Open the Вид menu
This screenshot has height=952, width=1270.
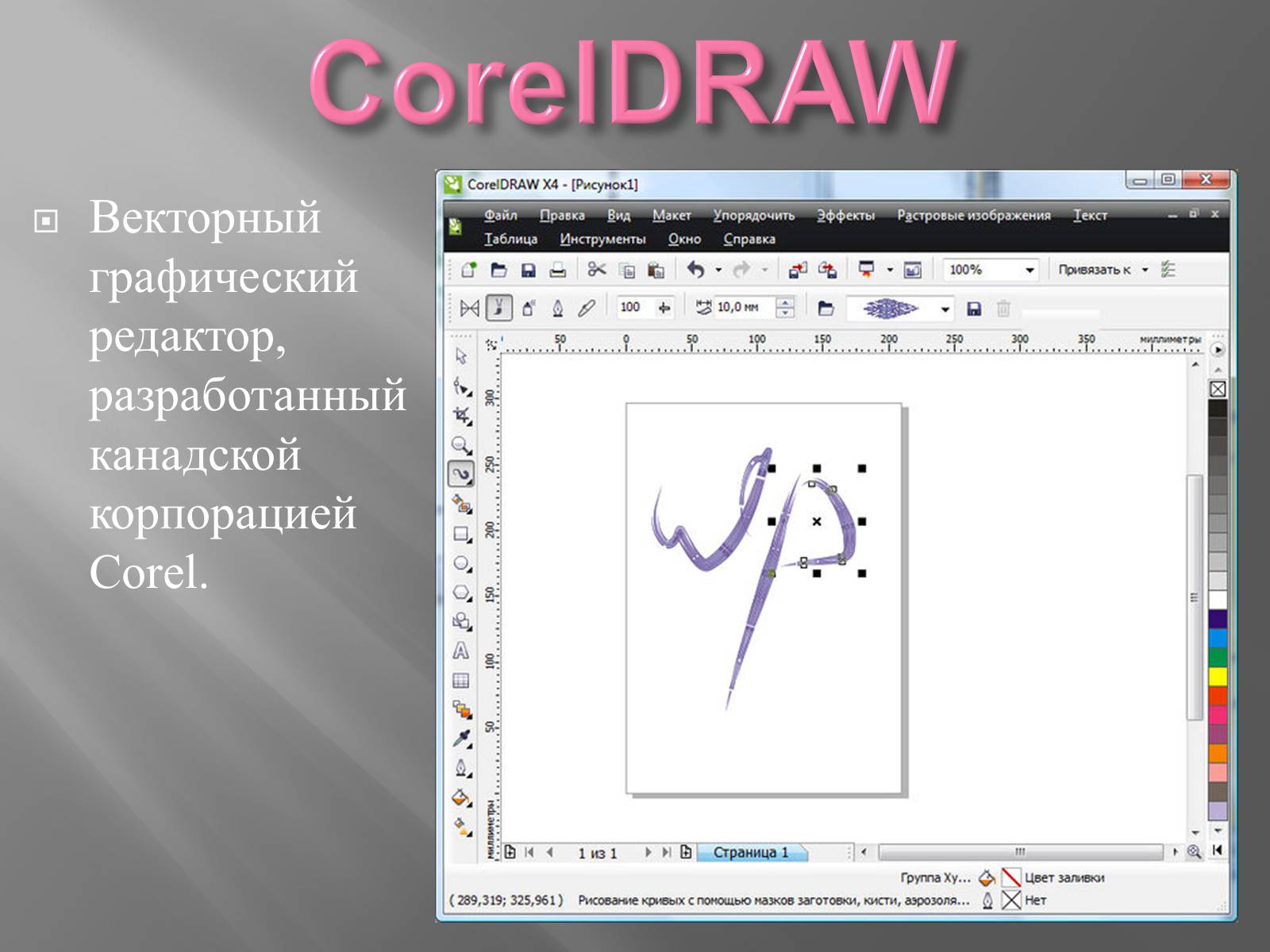click(618, 216)
